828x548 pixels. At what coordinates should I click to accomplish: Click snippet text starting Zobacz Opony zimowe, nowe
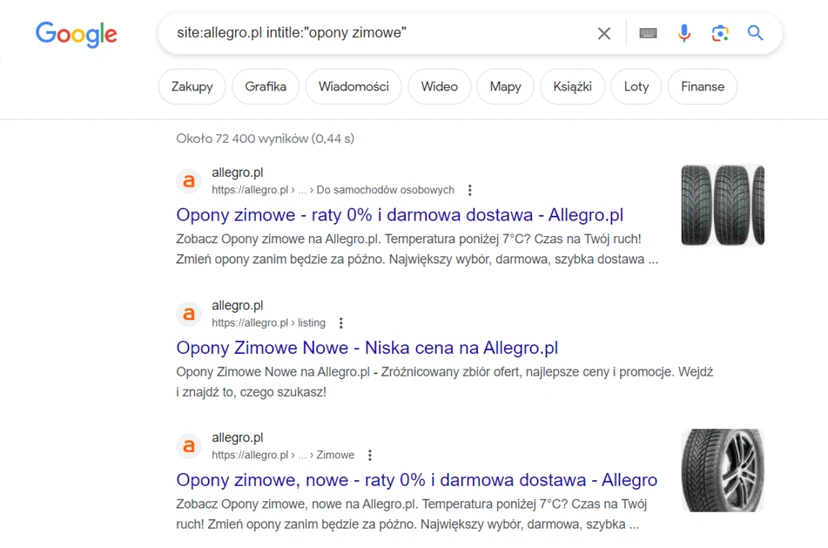pos(411,514)
